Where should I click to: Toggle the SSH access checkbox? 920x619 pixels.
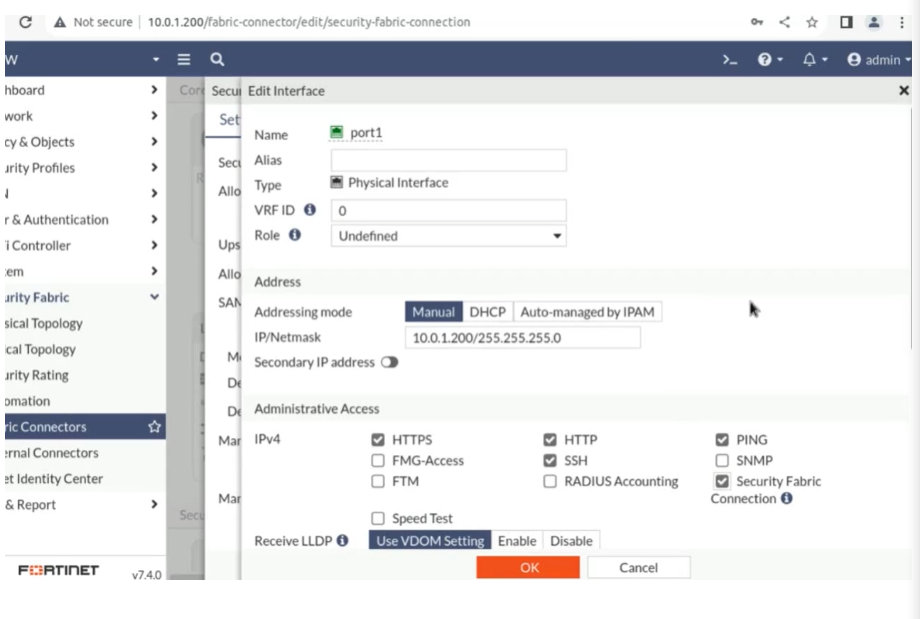click(x=550, y=461)
